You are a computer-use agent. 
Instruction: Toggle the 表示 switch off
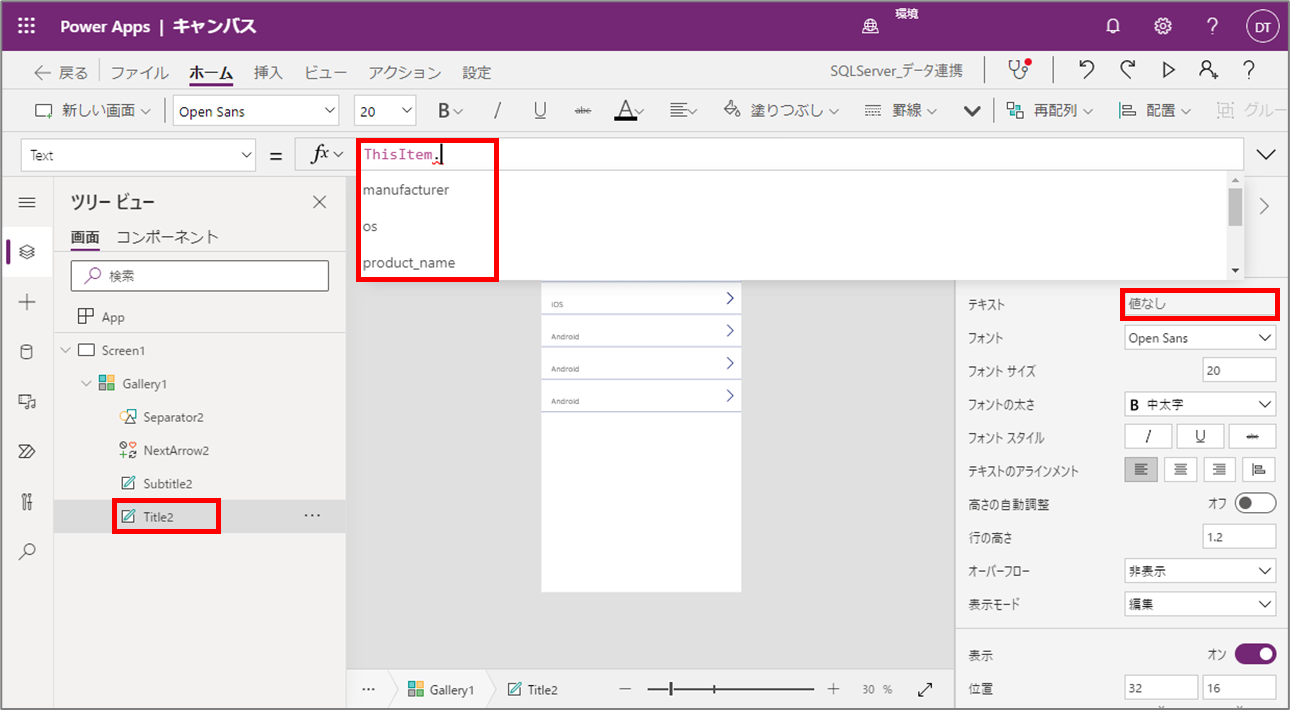tap(1256, 654)
